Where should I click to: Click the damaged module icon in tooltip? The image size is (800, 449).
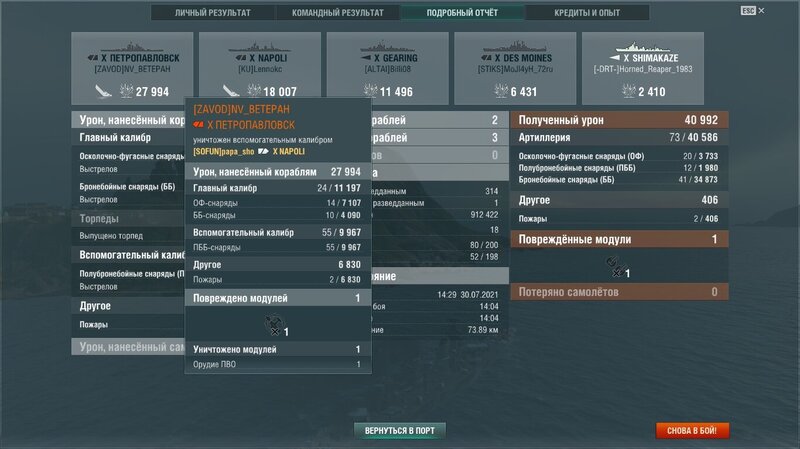(x=274, y=324)
